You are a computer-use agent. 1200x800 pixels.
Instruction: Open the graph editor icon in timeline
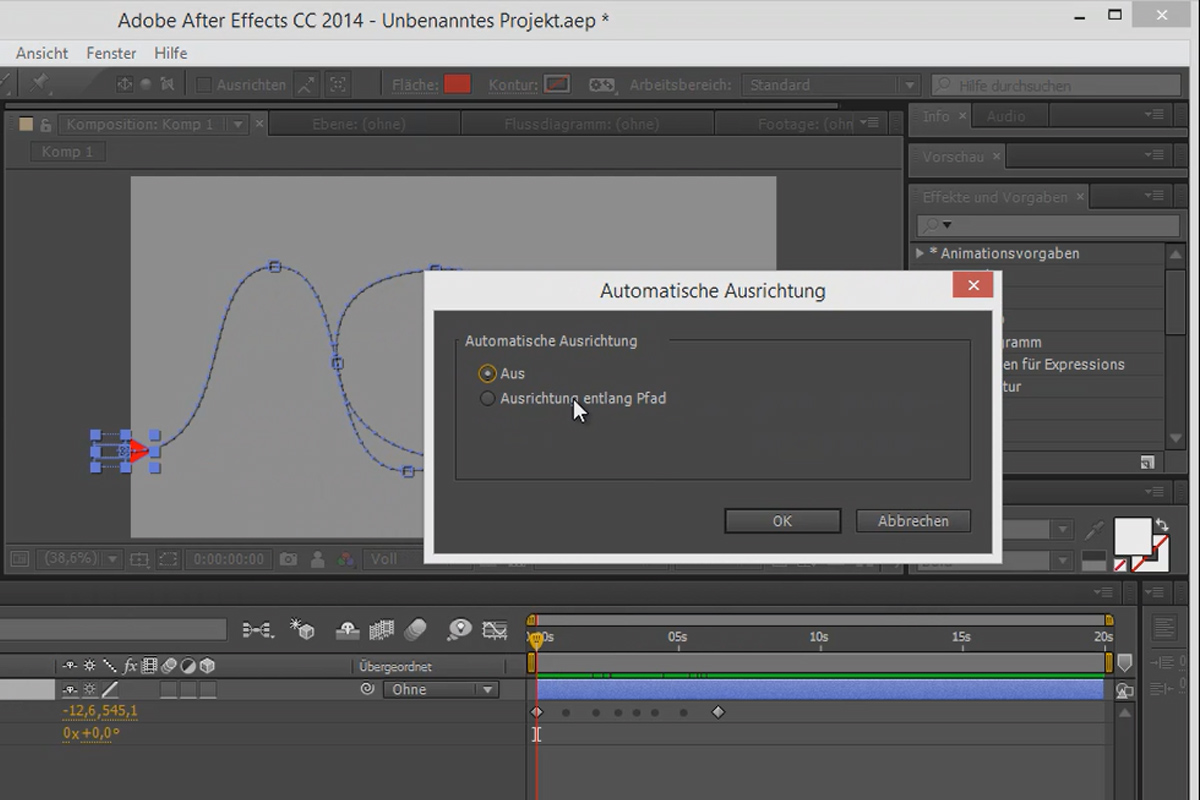click(495, 630)
